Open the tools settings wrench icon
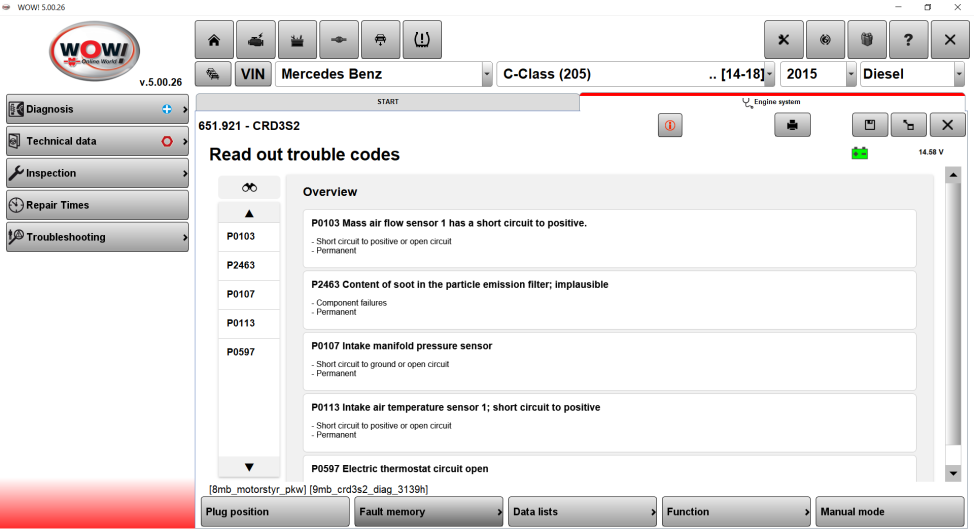Screen dimensions: 974x529 click(783, 40)
